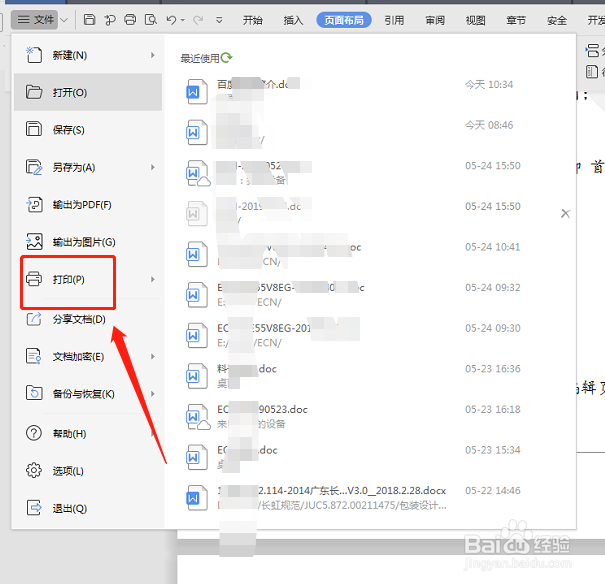Choose 备份与恢复(K) menu entry
Screen dimensions: 605x584
click(x=88, y=394)
